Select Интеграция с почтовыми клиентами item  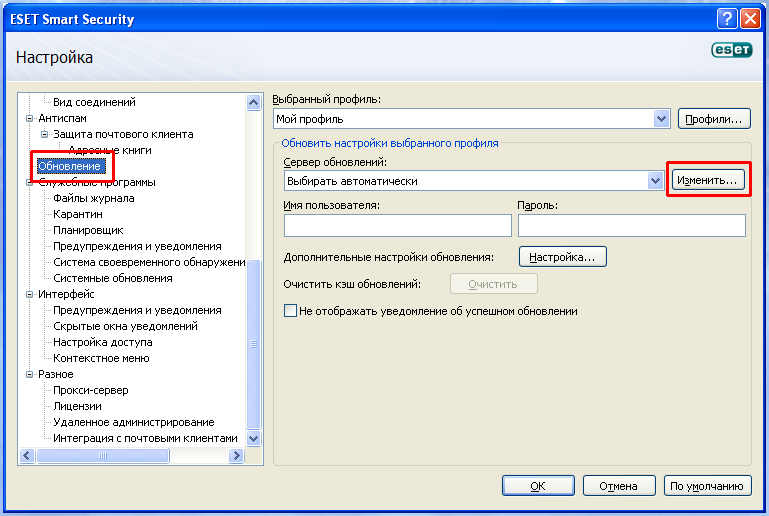pyautogui.click(x=145, y=438)
